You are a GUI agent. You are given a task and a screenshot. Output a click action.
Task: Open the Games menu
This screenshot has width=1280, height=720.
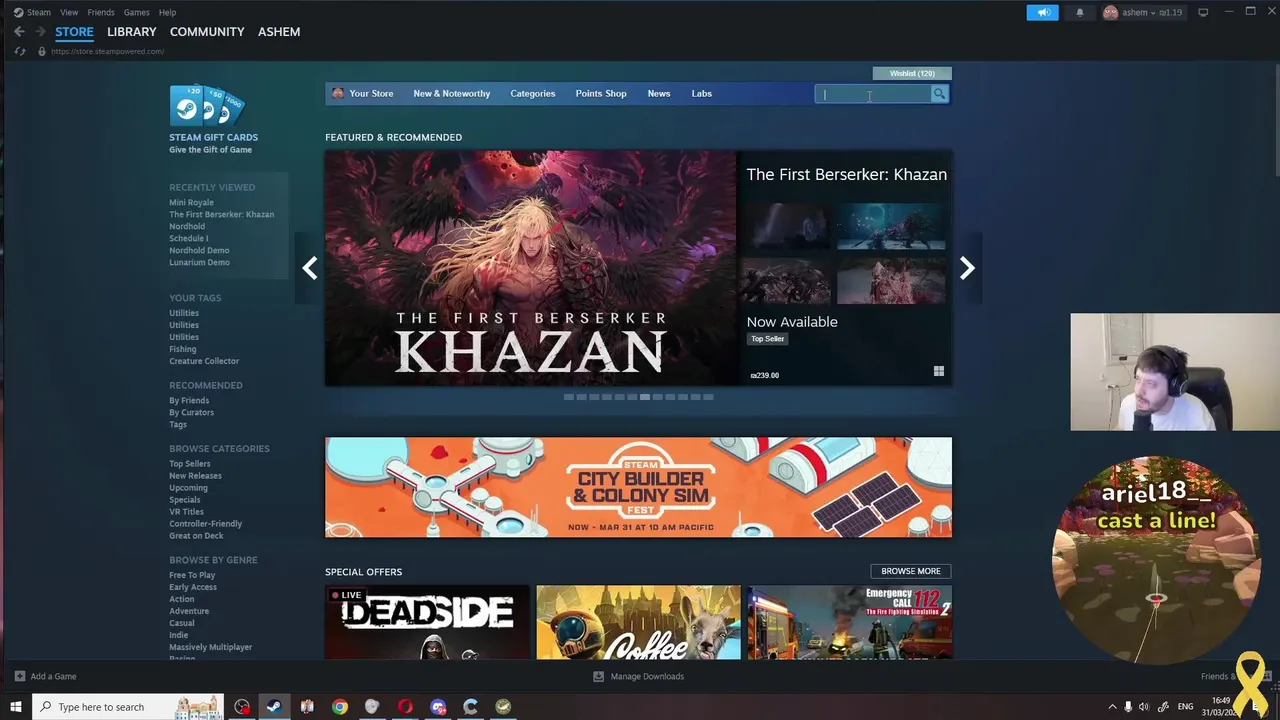click(137, 12)
